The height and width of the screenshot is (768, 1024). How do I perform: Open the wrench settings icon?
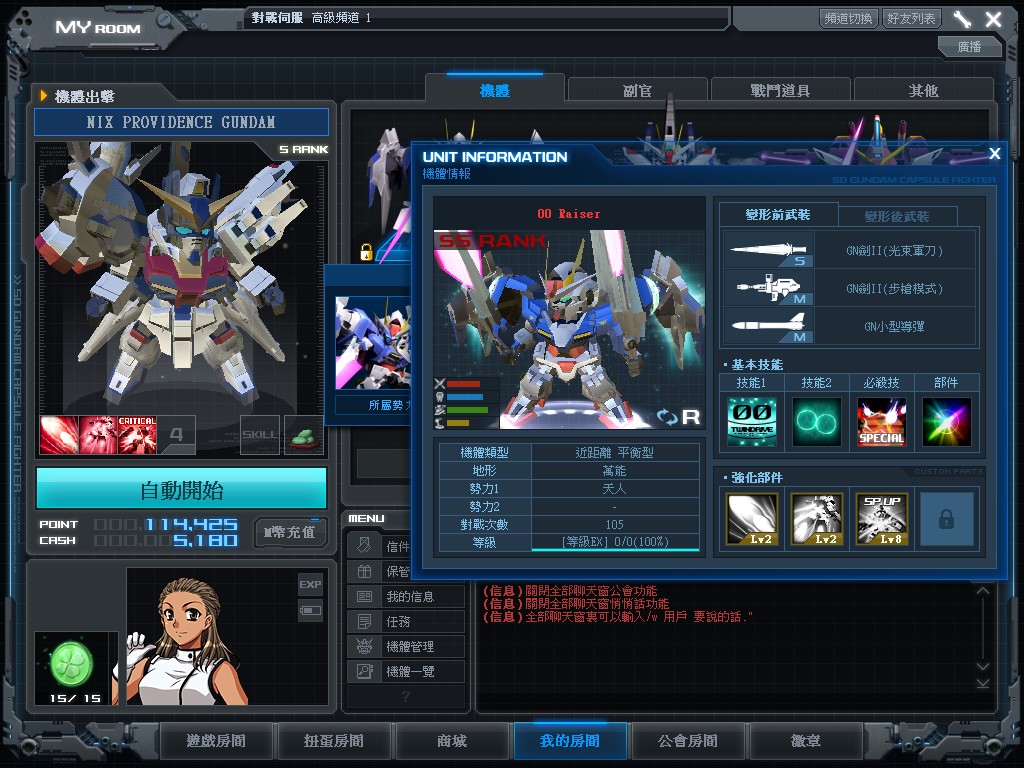[x=961, y=19]
